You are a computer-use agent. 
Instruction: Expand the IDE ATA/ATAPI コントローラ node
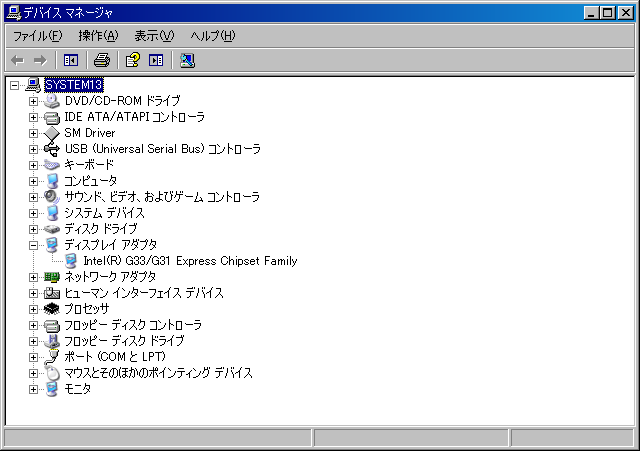click(33, 118)
